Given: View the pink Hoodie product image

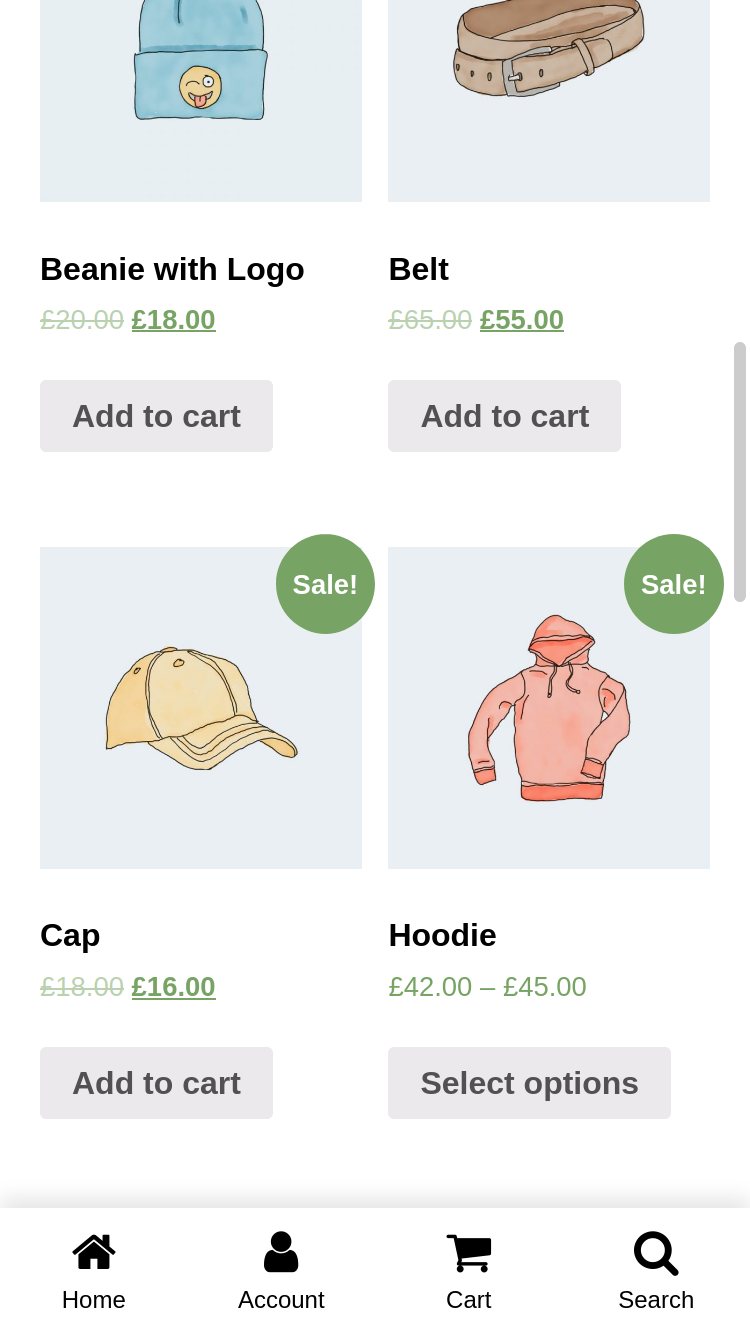Looking at the screenshot, I should coord(549,708).
